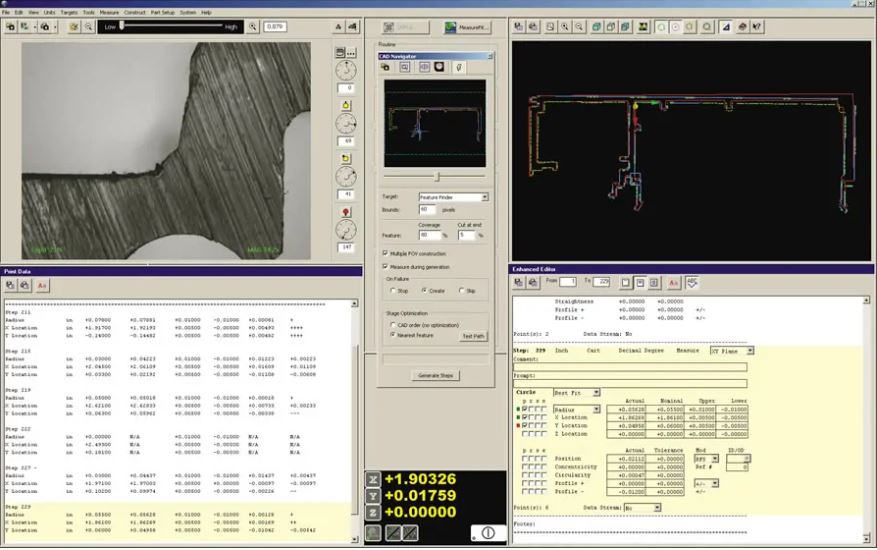The image size is (877, 550).
Task: Select CAD order (no optimization) option
Action: [x=391, y=325]
